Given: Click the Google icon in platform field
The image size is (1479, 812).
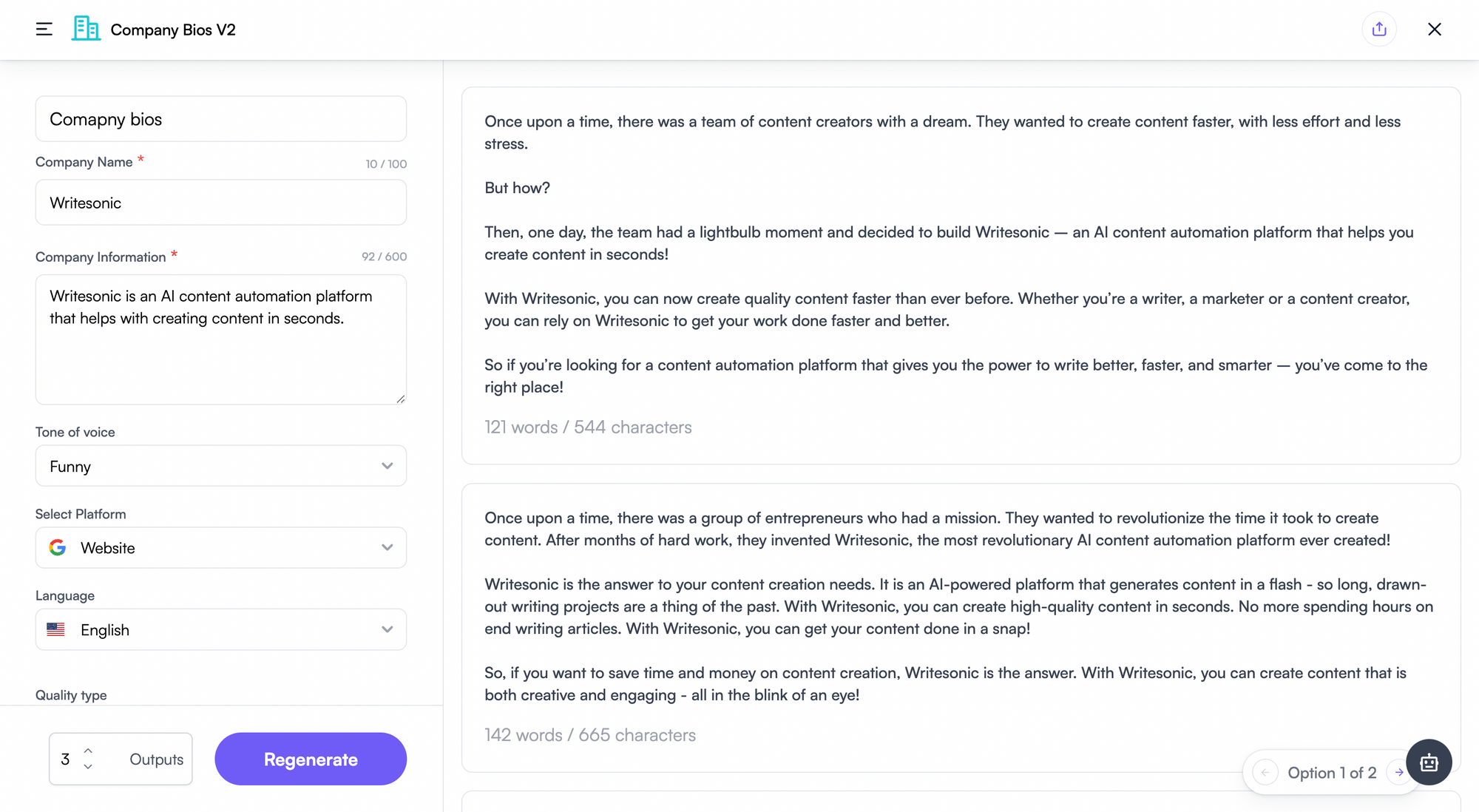Looking at the screenshot, I should pyautogui.click(x=58, y=548).
